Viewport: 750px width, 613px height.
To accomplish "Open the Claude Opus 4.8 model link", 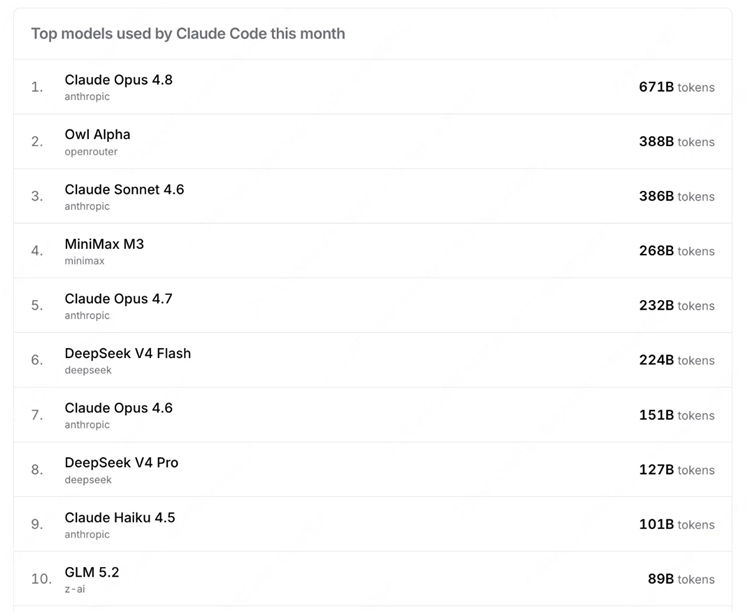I will (x=119, y=80).
